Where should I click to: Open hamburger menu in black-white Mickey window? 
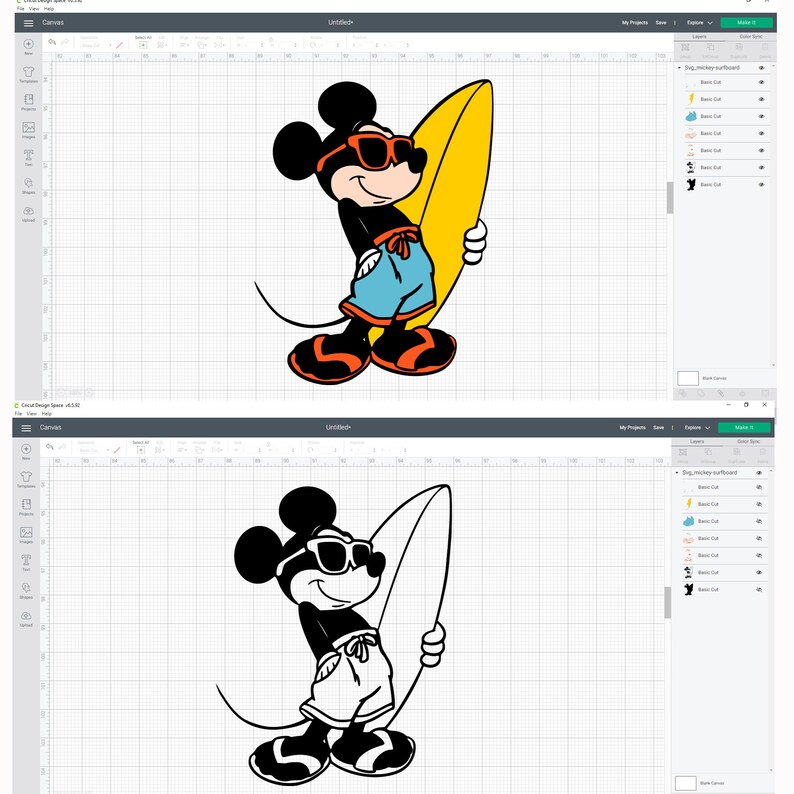(x=26, y=428)
